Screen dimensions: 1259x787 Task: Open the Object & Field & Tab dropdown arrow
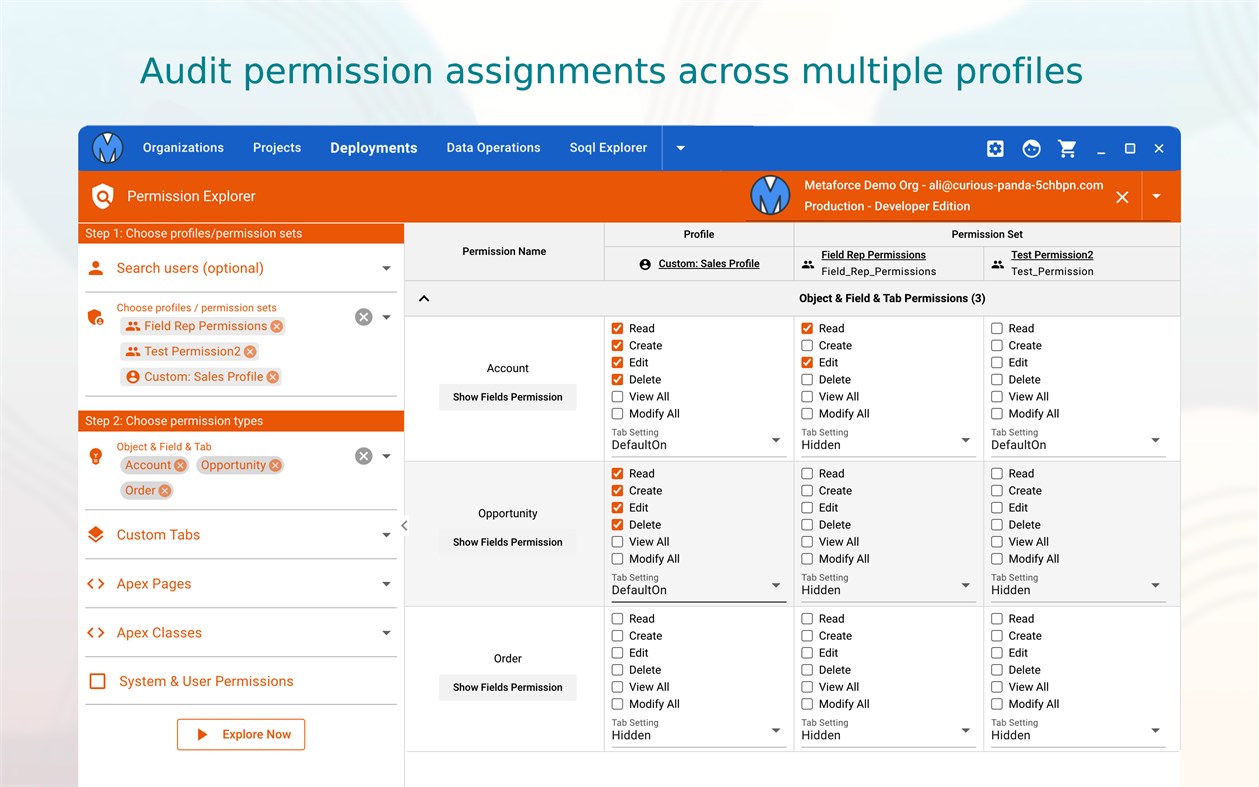pos(386,456)
